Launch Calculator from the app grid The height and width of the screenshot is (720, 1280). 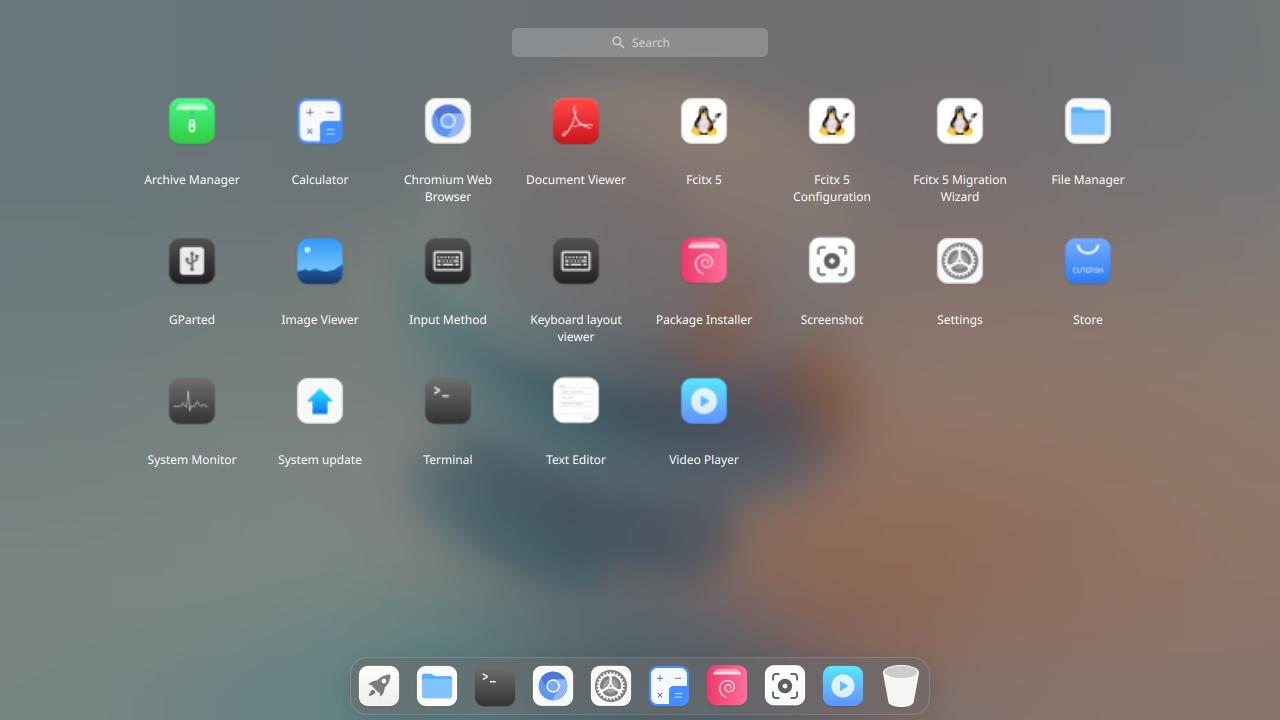point(320,121)
